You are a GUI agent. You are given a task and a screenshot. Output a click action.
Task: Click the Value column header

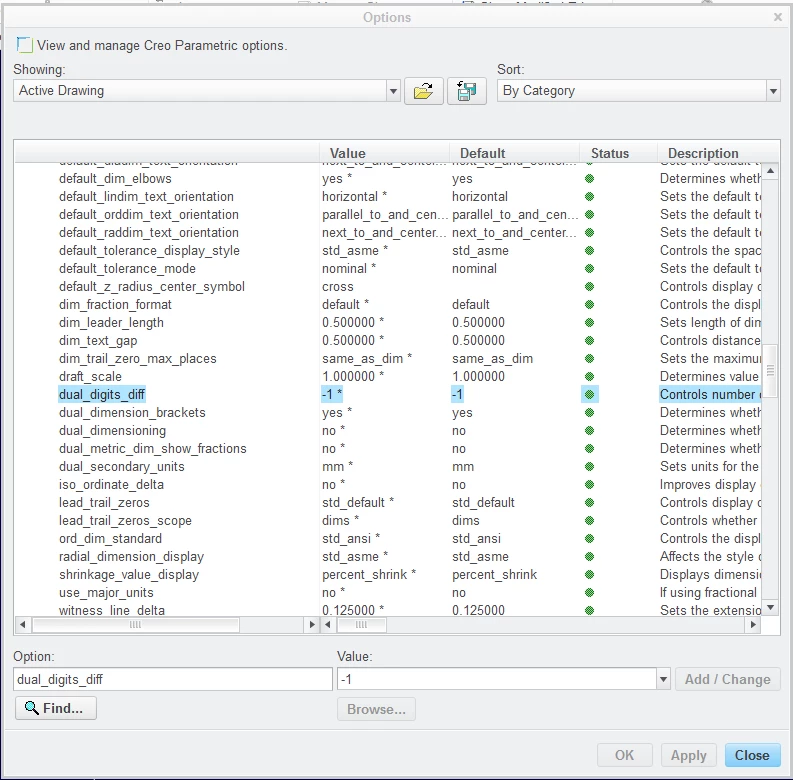point(384,153)
